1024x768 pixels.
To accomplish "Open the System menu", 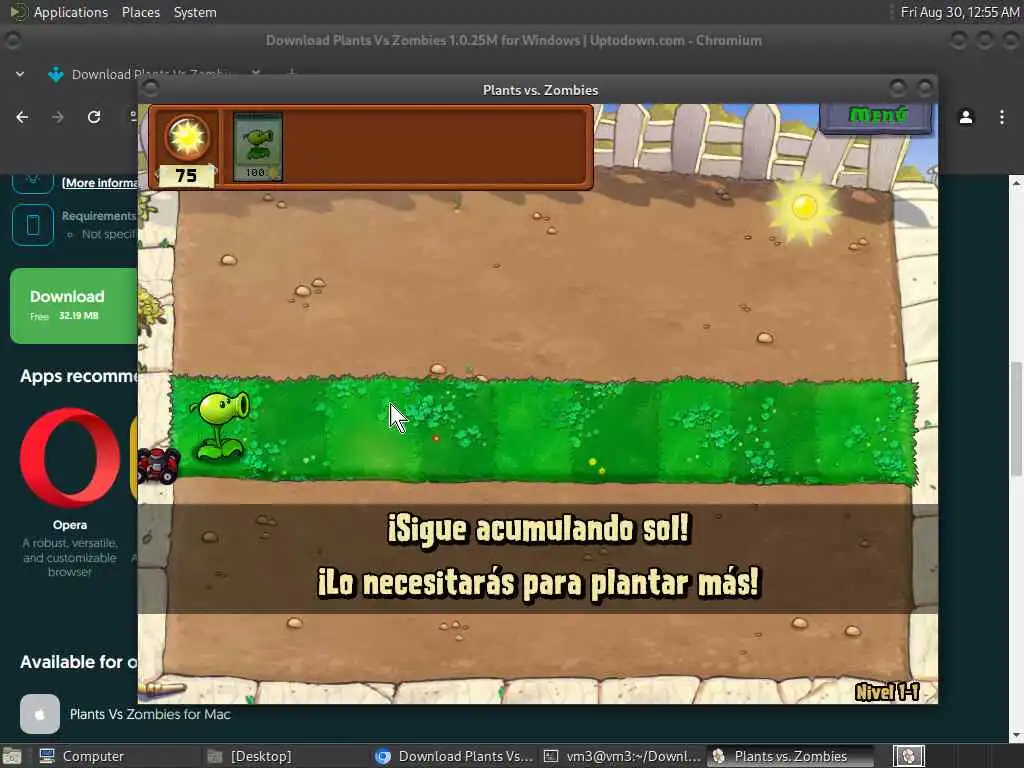I will [x=195, y=12].
